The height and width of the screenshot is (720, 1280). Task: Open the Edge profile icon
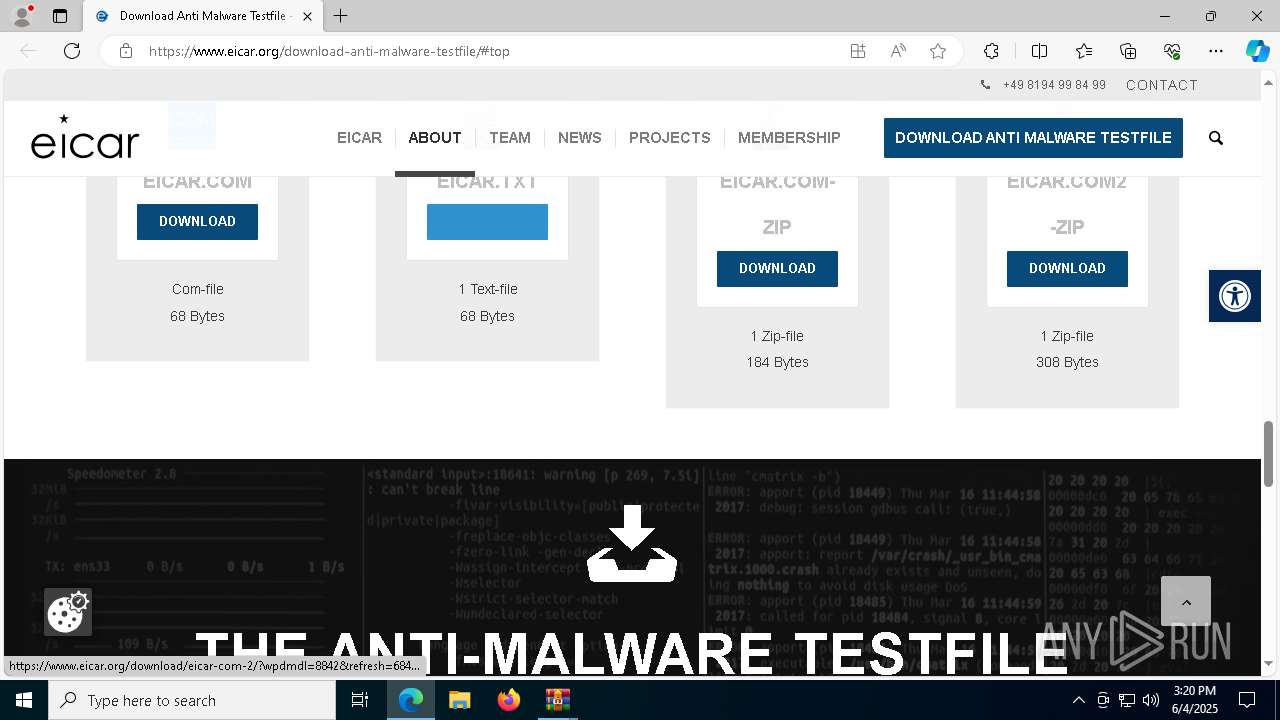tap(22, 16)
